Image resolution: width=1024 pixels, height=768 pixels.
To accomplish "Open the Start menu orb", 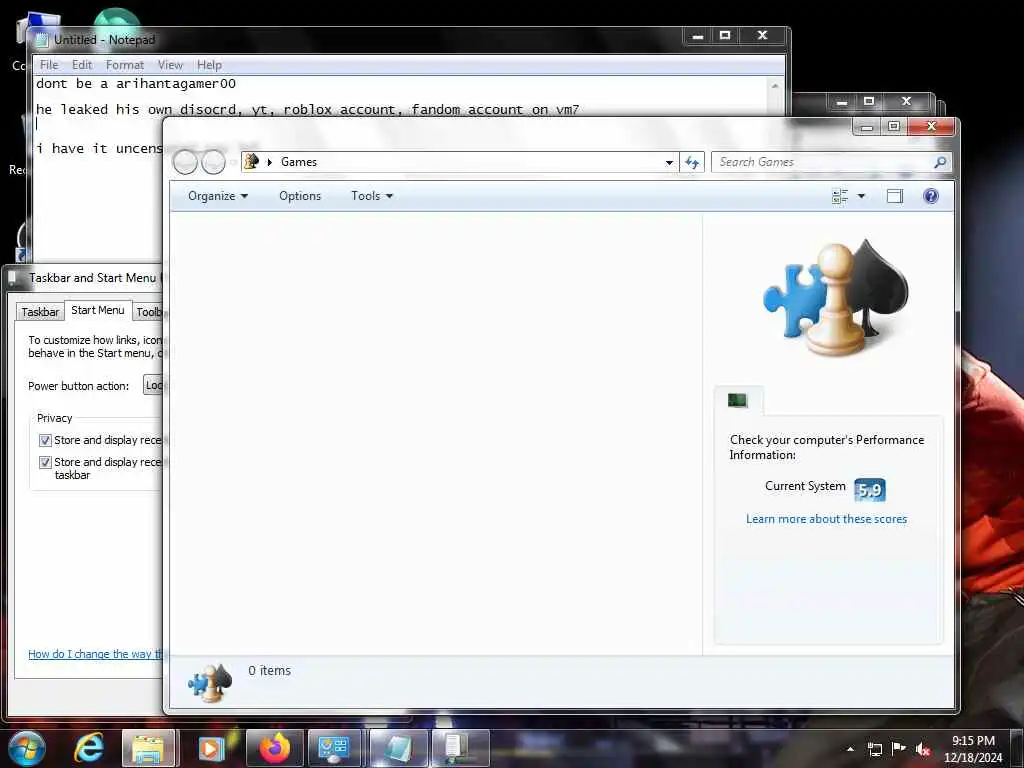I will 27,748.
